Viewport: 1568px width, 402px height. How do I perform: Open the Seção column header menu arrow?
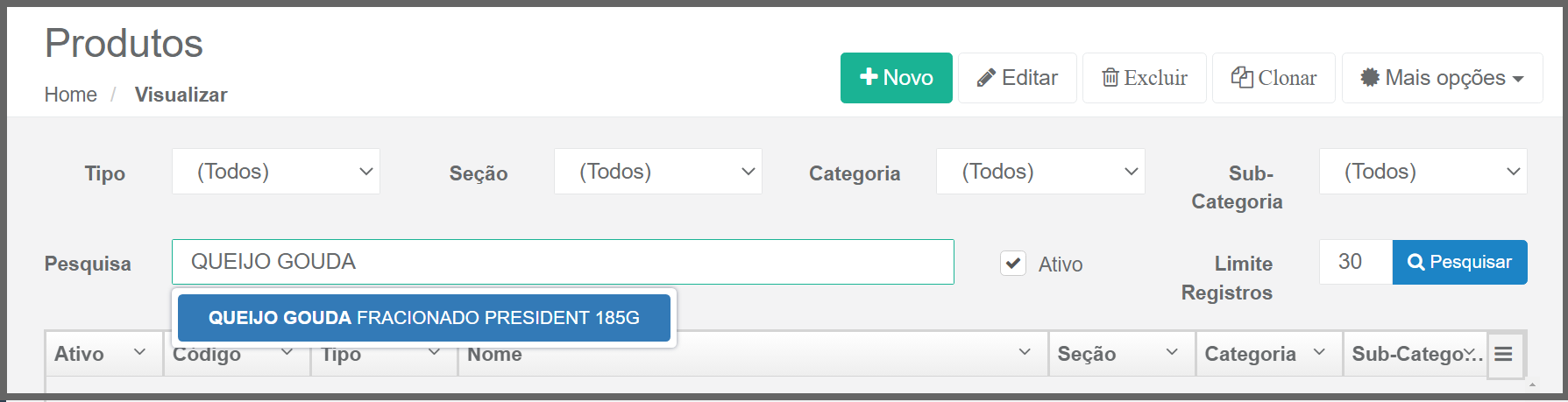(1172, 352)
